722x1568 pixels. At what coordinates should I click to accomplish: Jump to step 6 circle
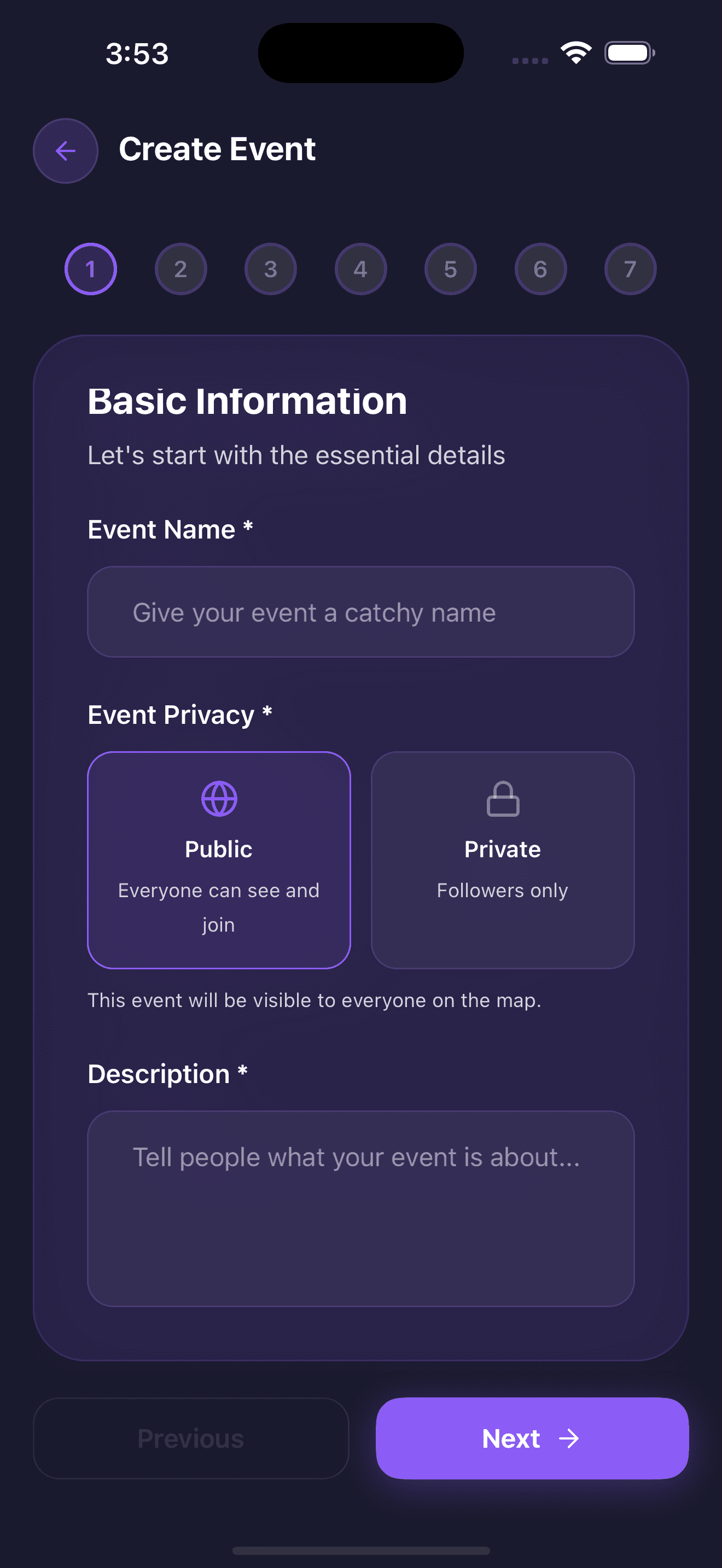[x=540, y=269]
